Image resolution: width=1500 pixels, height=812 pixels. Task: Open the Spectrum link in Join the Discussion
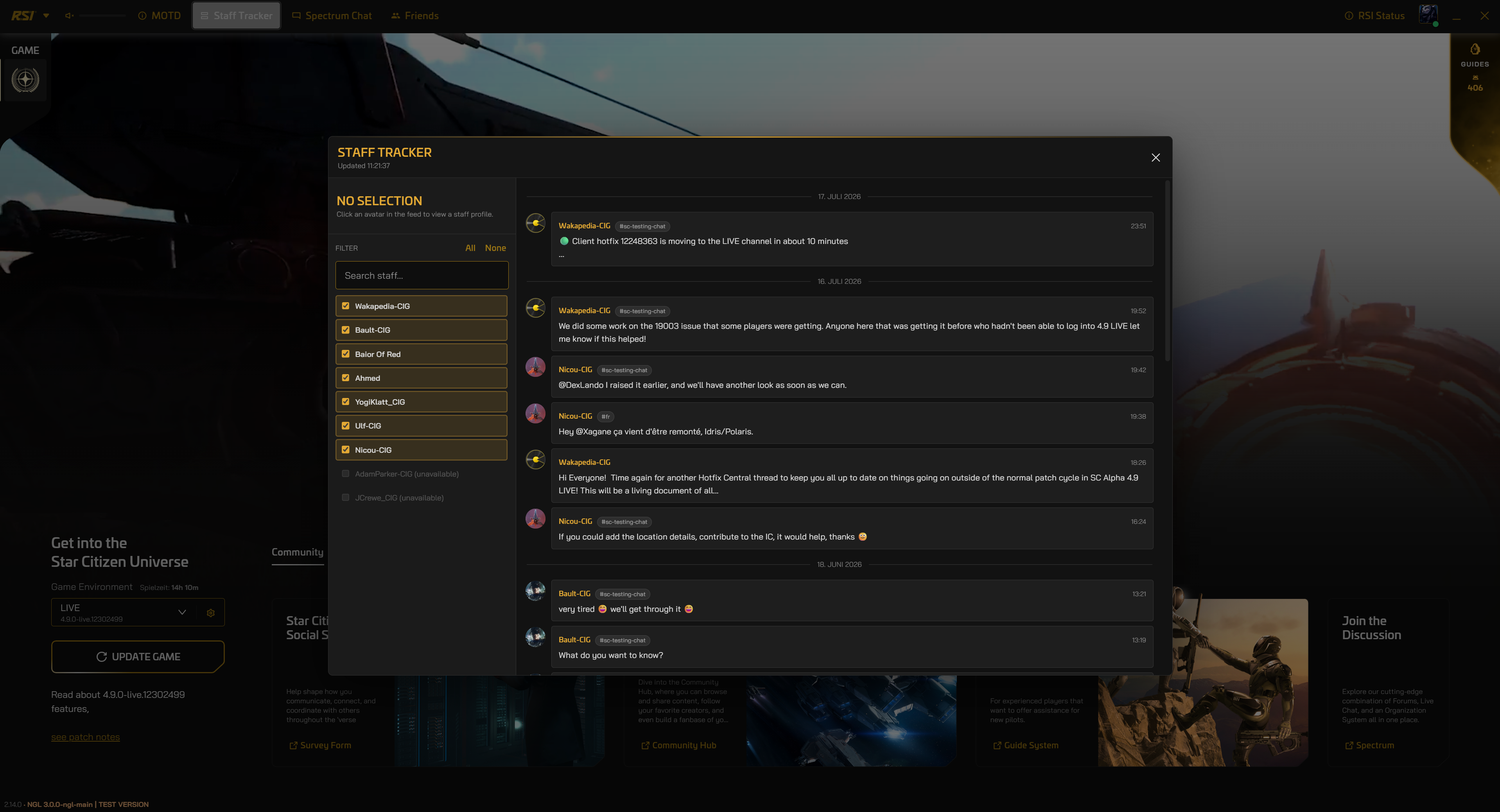(1369, 745)
